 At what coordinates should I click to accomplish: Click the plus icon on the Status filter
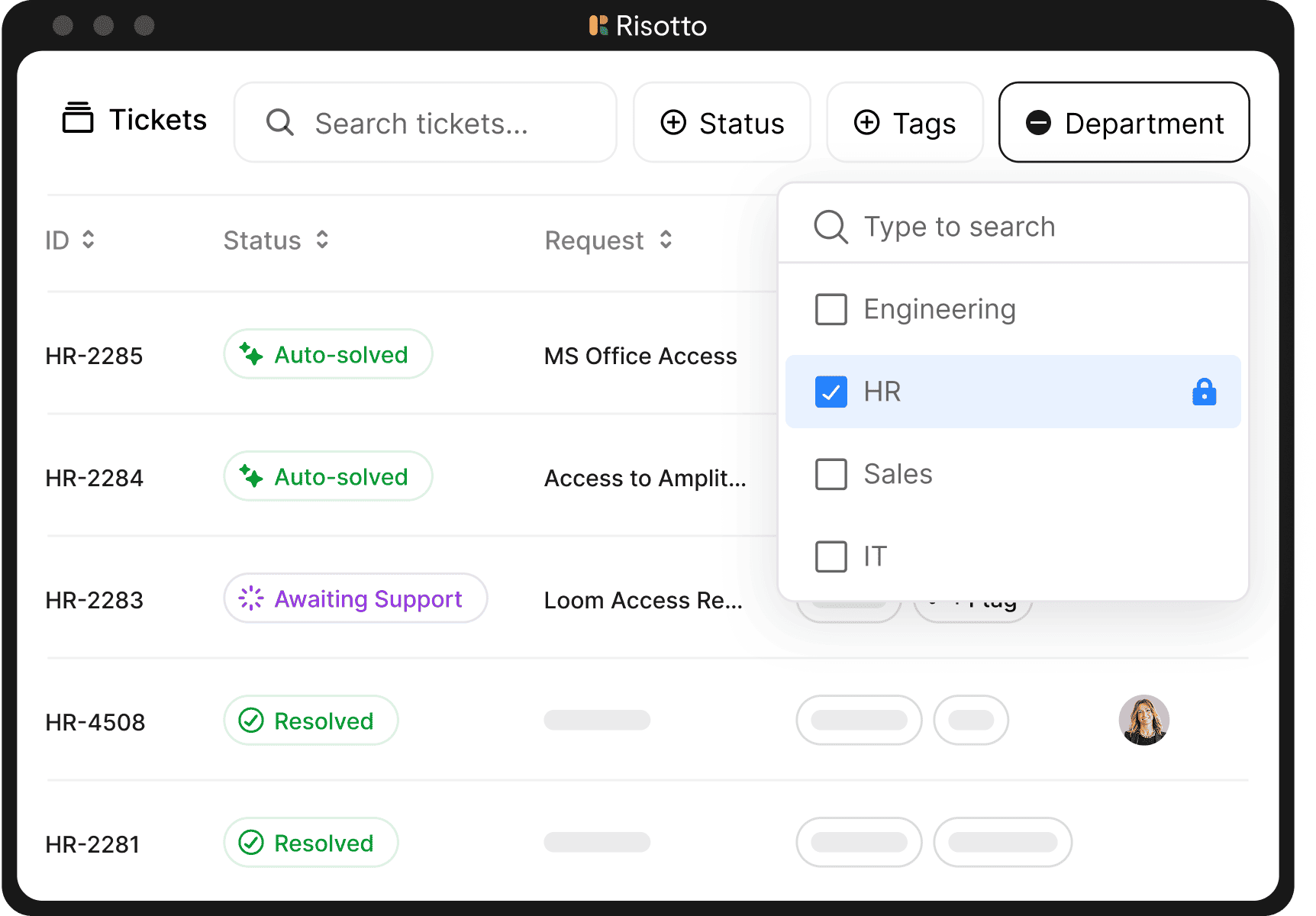tap(673, 122)
